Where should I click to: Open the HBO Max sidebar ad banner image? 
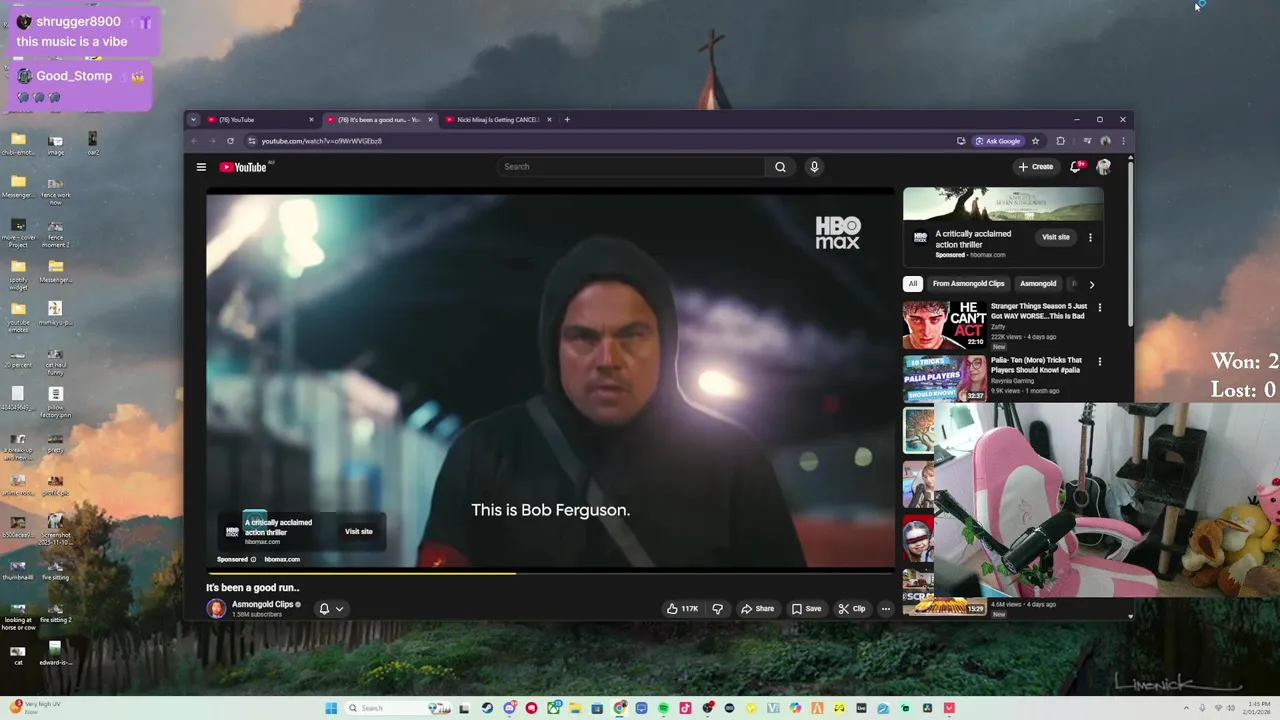tap(1003, 204)
